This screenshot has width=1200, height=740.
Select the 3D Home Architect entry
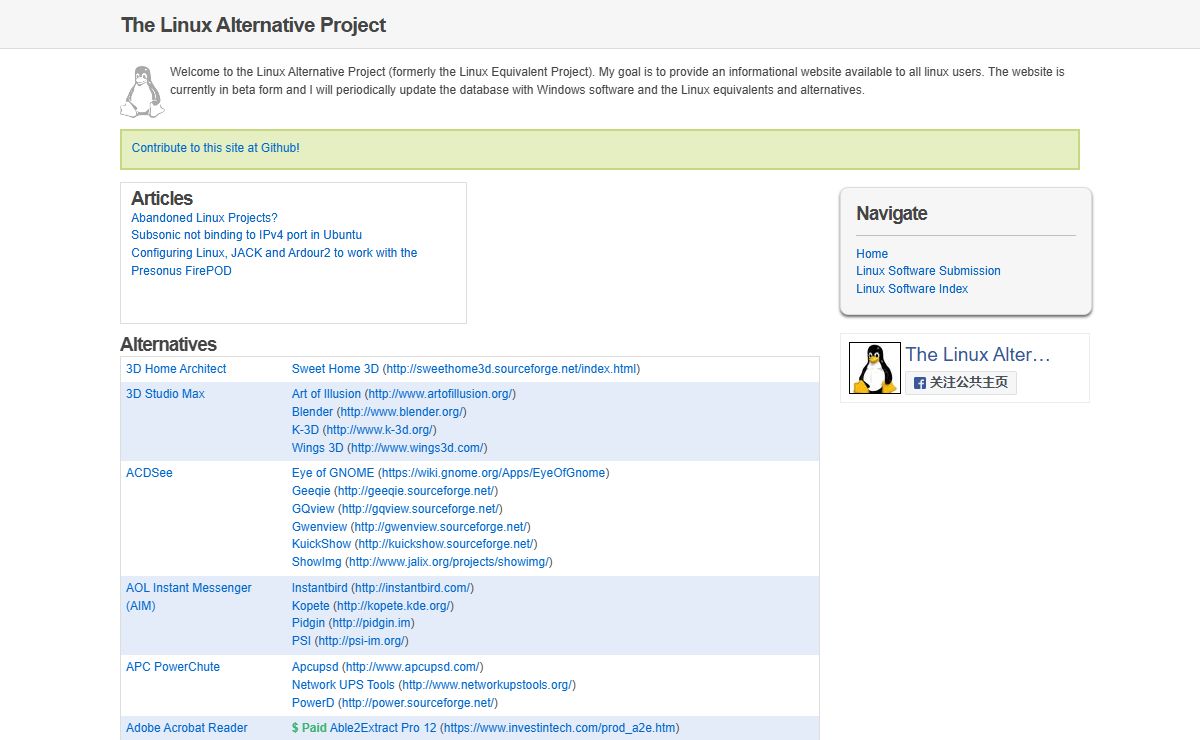coord(176,369)
